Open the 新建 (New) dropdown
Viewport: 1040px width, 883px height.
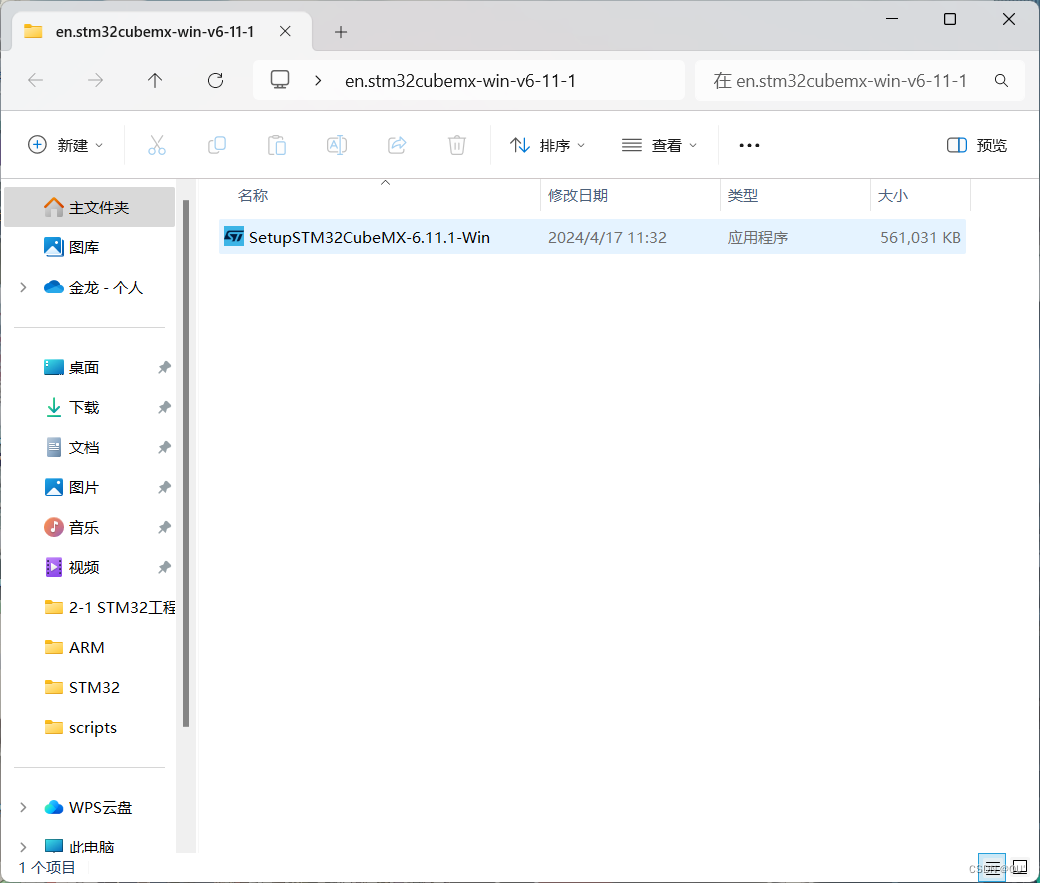point(66,145)
